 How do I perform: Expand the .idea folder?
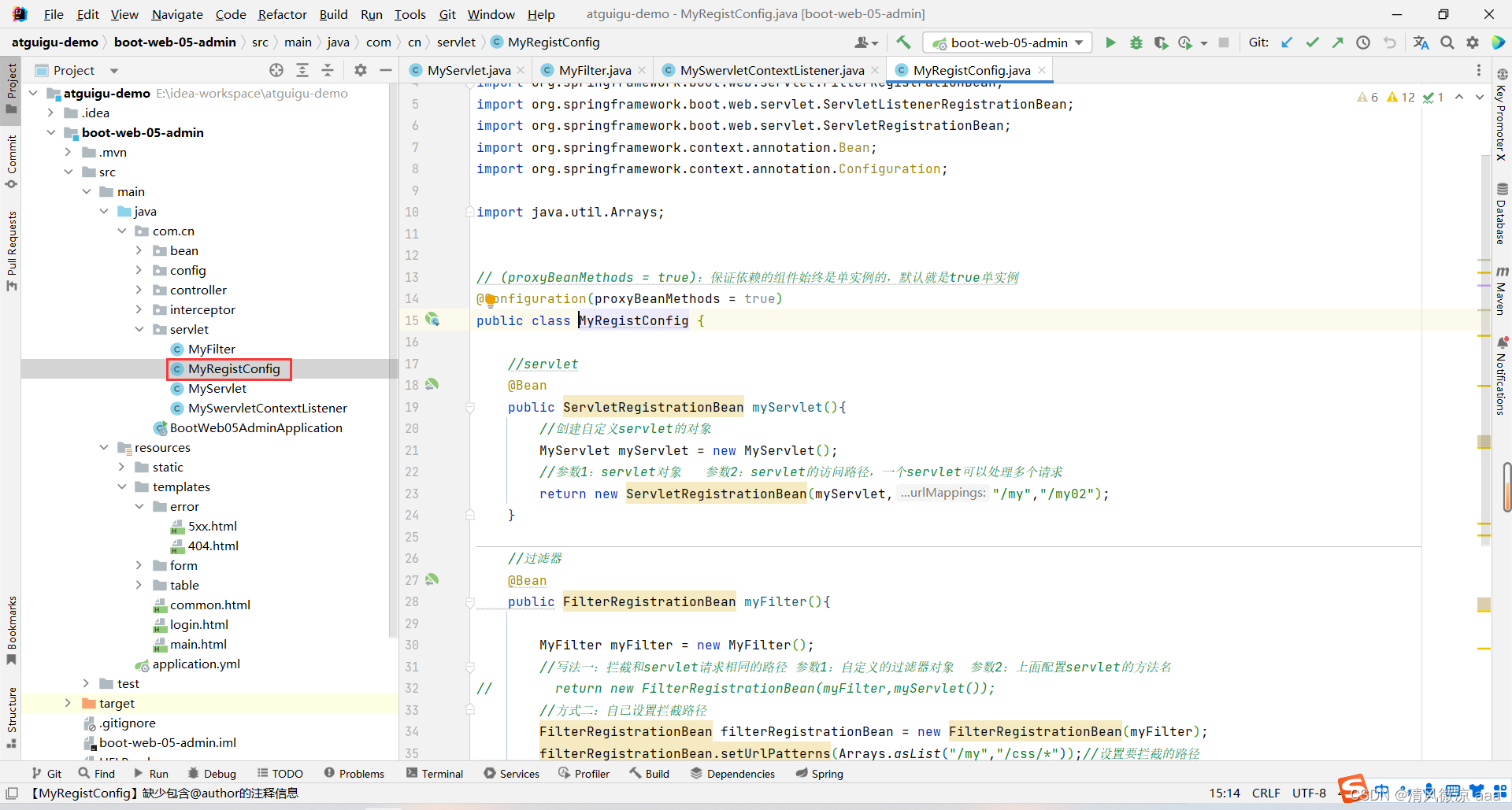pyautogui.click(x=51, y=113)
